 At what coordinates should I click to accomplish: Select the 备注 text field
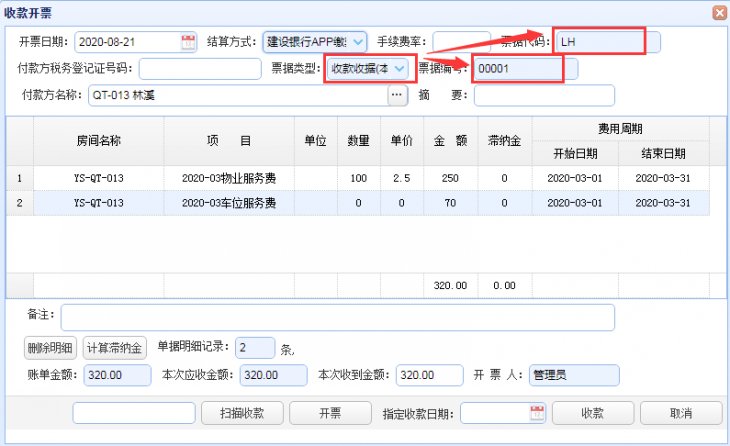coord(337,317)
